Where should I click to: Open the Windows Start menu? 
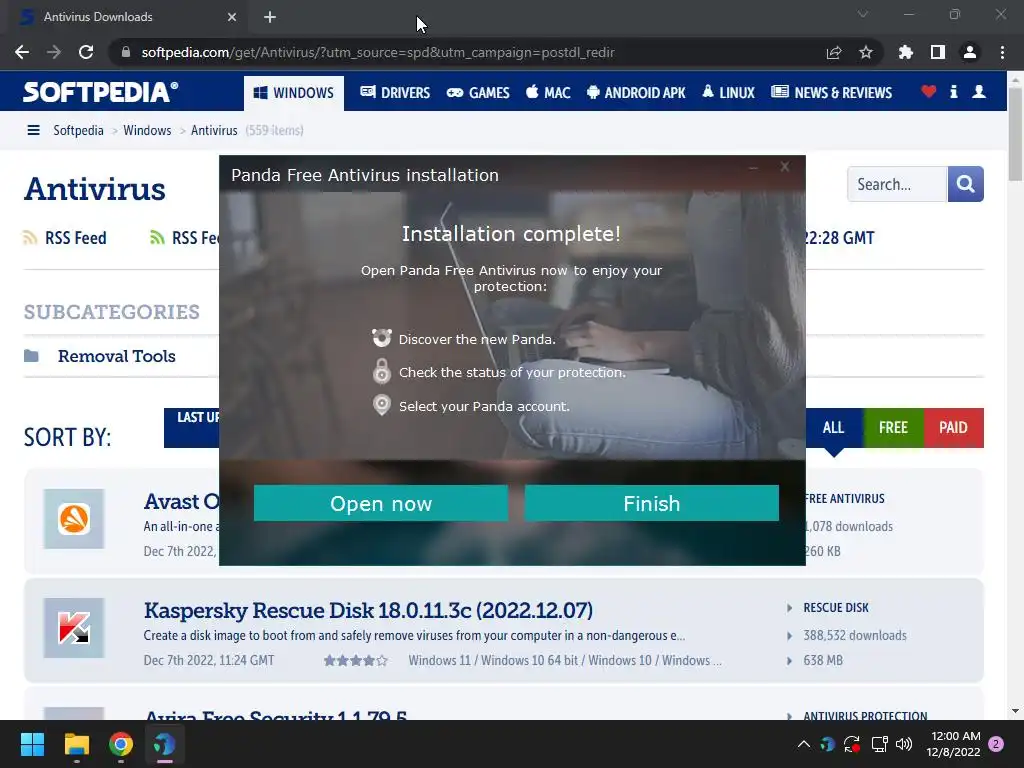coord(32,744)
